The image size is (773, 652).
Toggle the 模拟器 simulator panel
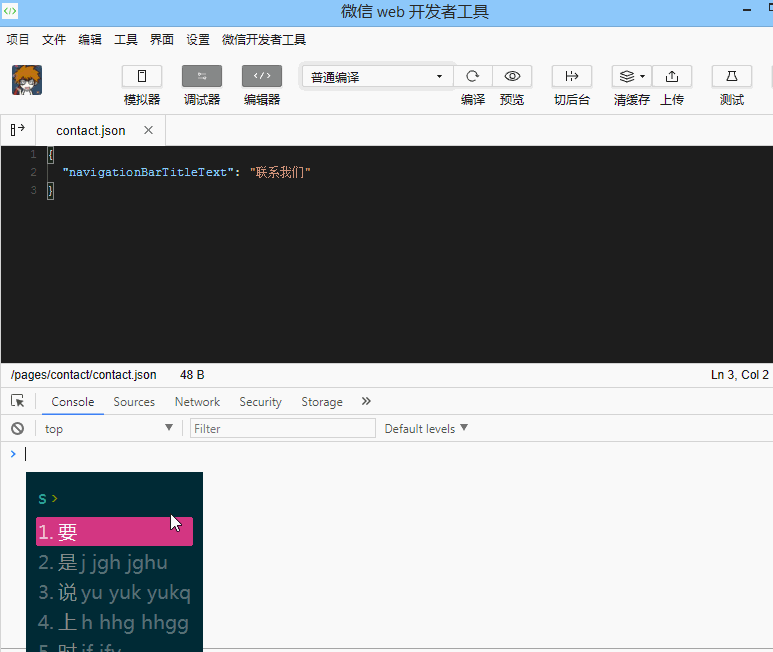(x=142, y=76)
